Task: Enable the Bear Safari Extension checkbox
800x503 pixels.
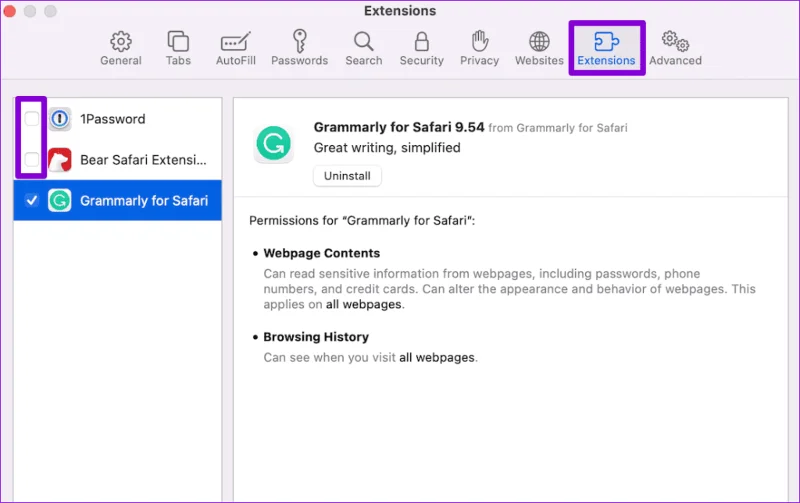Action: [32, 160]
